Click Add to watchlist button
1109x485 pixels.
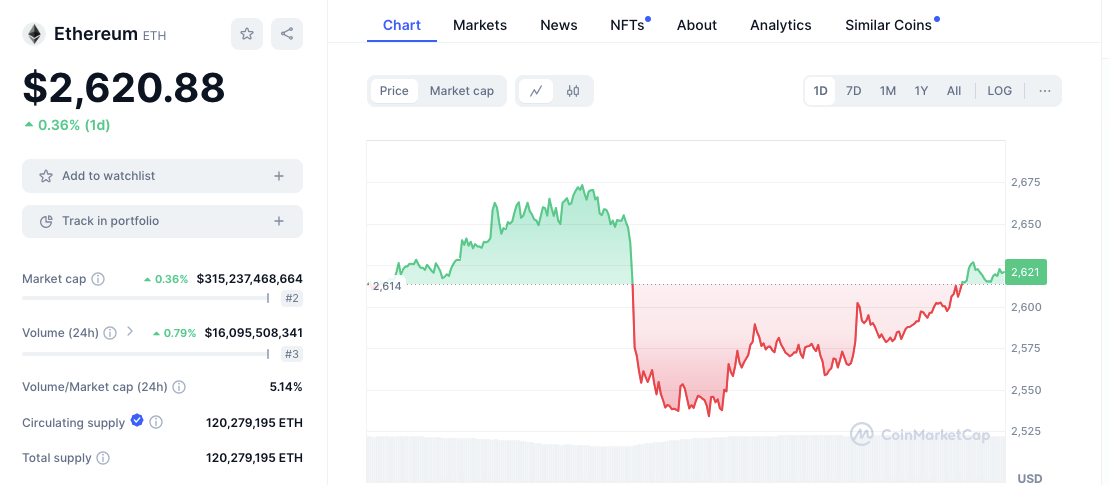(162, 176)
